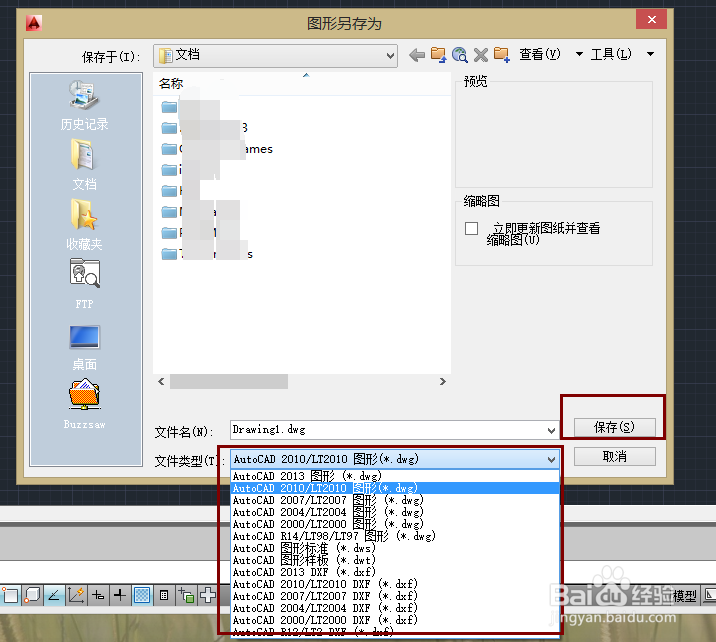Choose AutoCAD 2013 图形 (*.dwg)
The width and height of the screenshot is (716, 642).
395,476
